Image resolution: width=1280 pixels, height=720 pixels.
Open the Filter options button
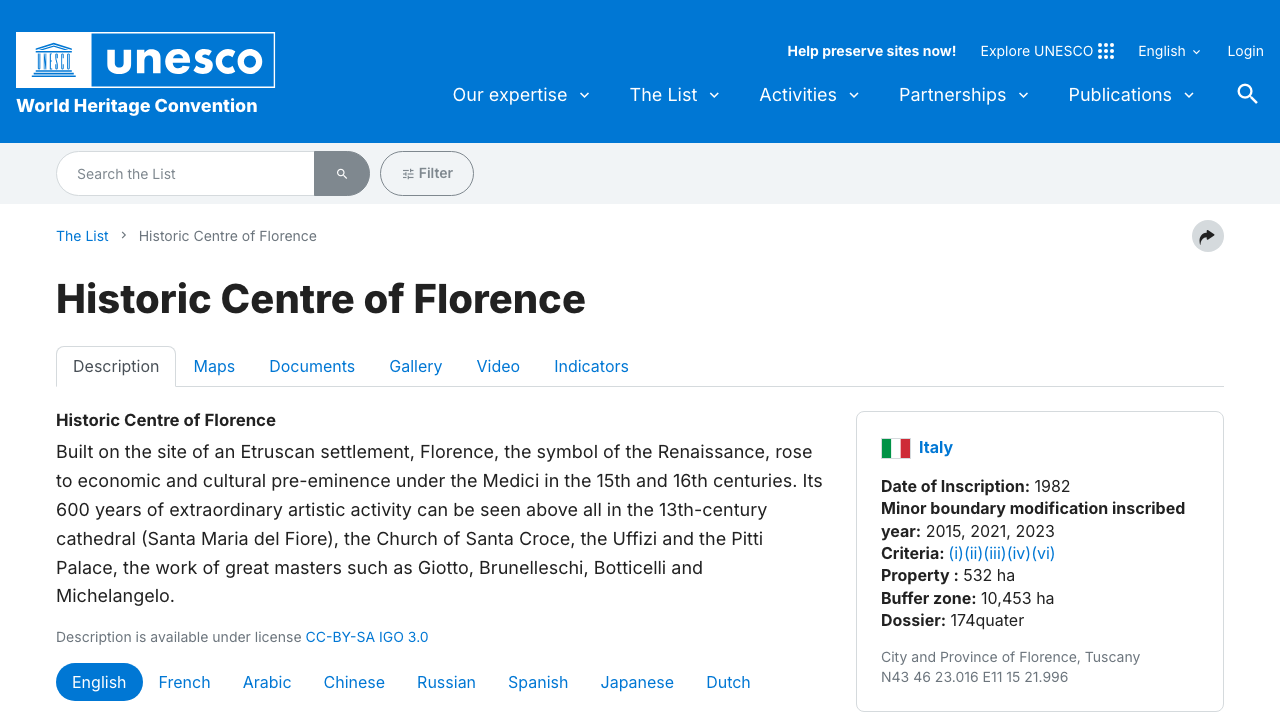pos(427,174)
